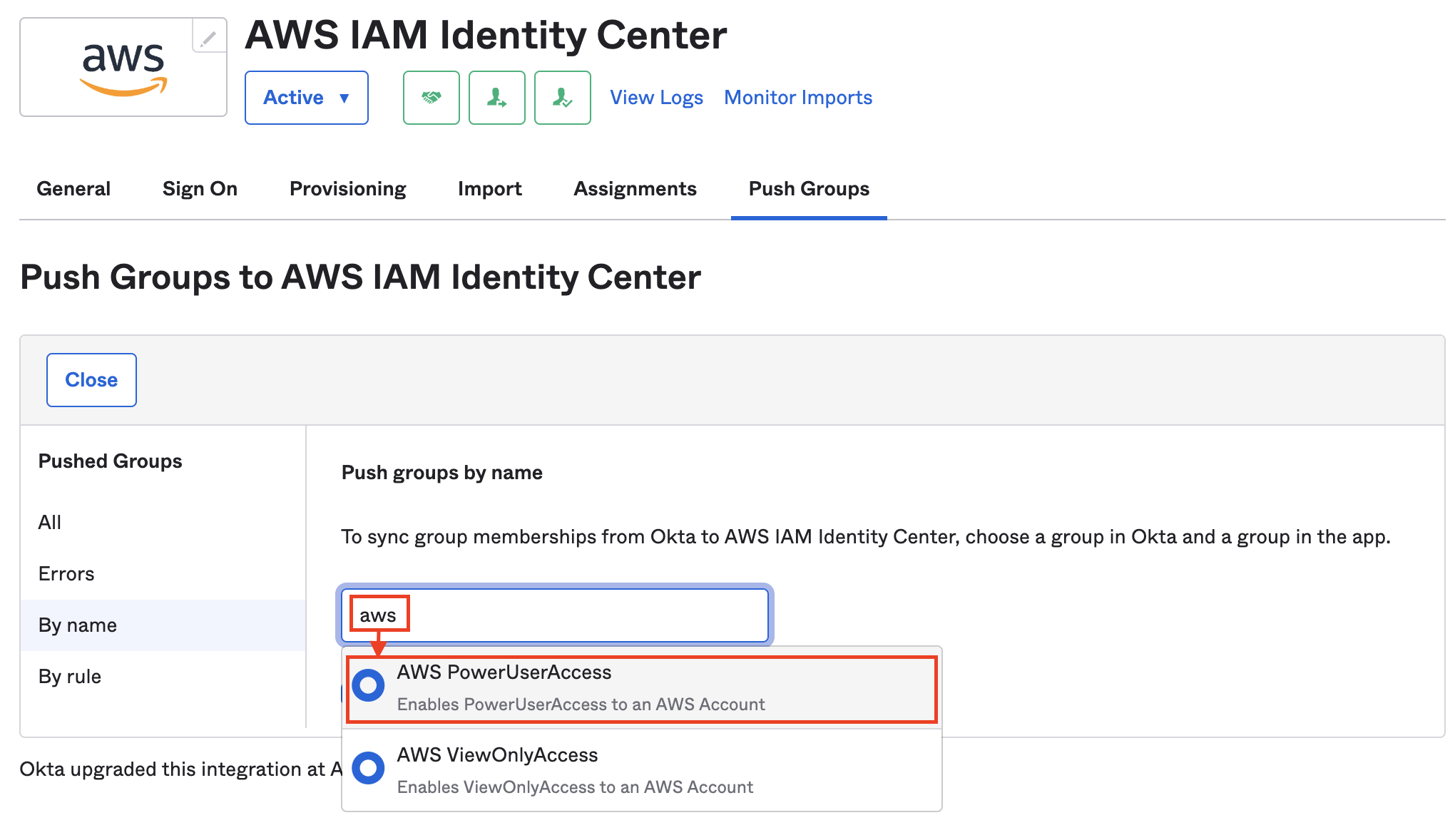
Task: Open the Active status dropdown
Action: pyautogui.click(x=306, y=98)
